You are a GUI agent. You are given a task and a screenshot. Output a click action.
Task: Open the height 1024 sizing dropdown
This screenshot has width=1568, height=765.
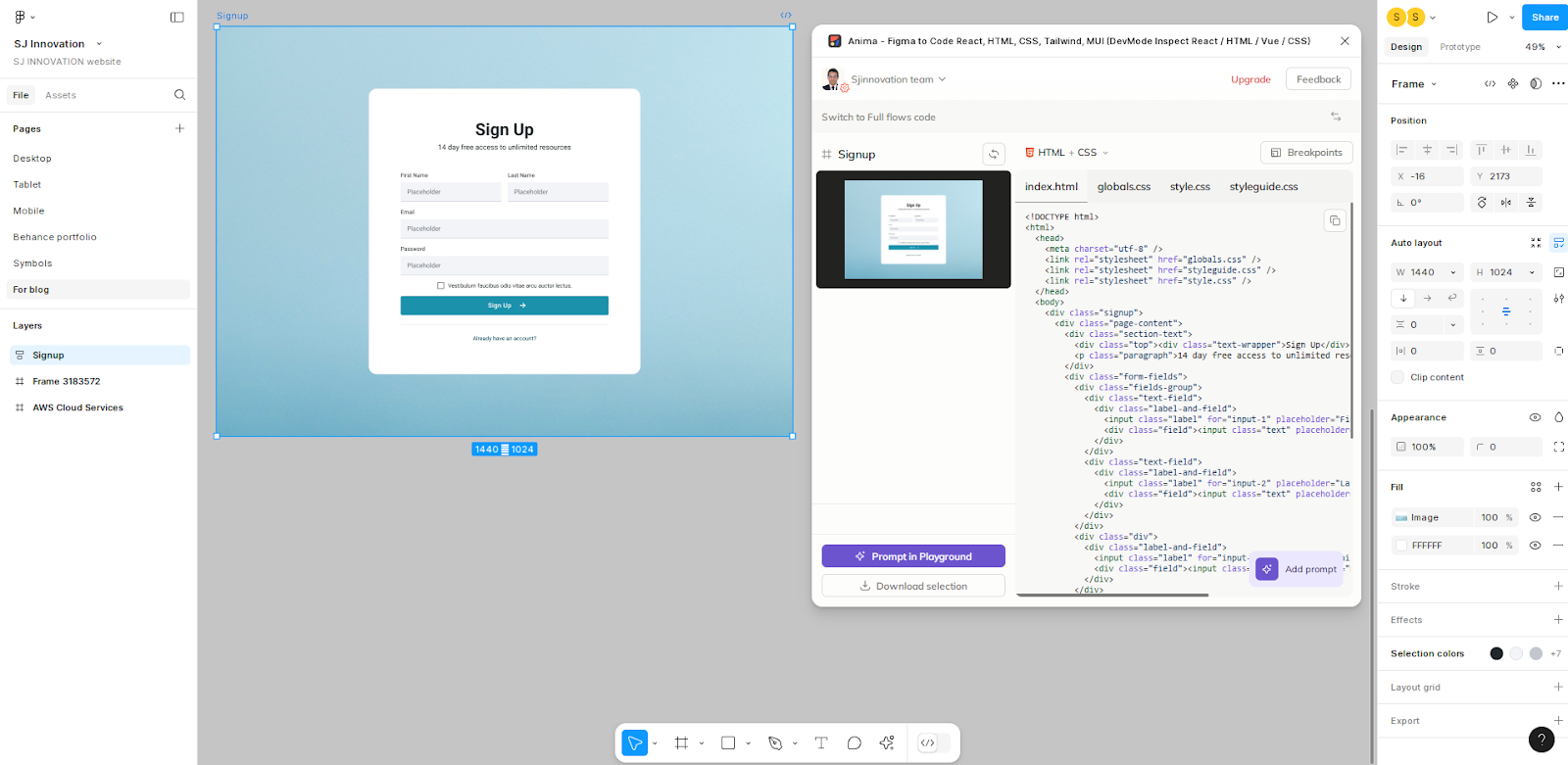(x=1532, y=272)
